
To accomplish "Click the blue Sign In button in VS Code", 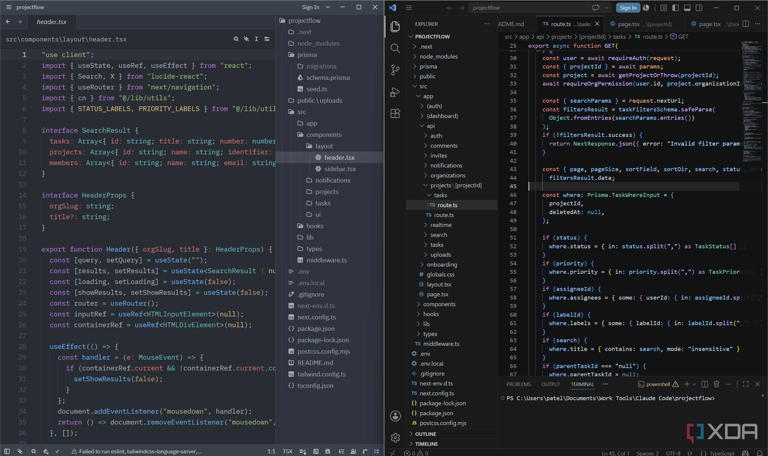I will pos(628,8).
